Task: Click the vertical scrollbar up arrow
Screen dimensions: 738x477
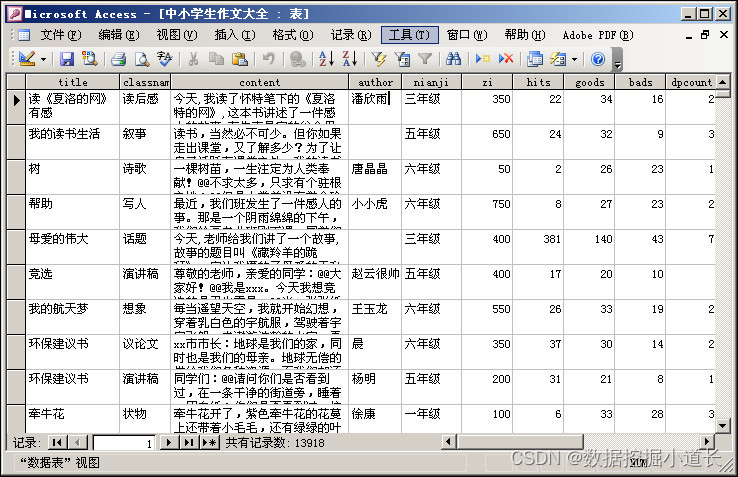Action: click(722, 82)
